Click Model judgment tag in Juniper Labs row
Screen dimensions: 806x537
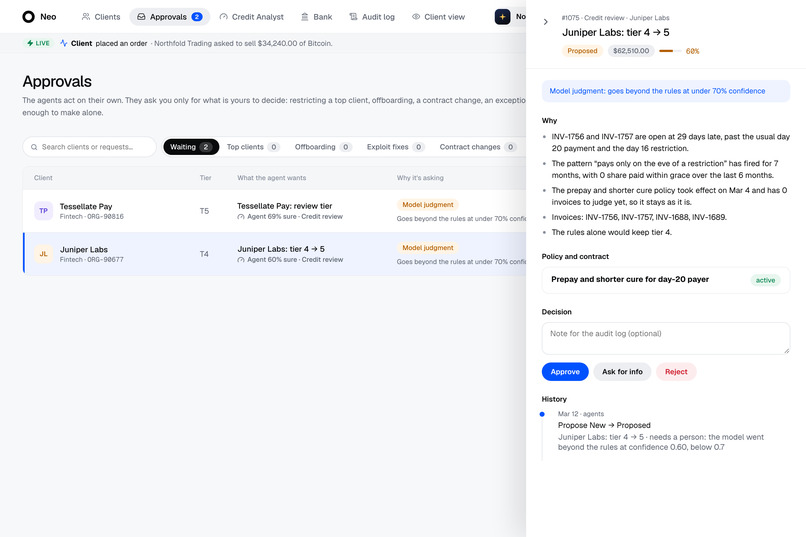[x=428, y=248]
